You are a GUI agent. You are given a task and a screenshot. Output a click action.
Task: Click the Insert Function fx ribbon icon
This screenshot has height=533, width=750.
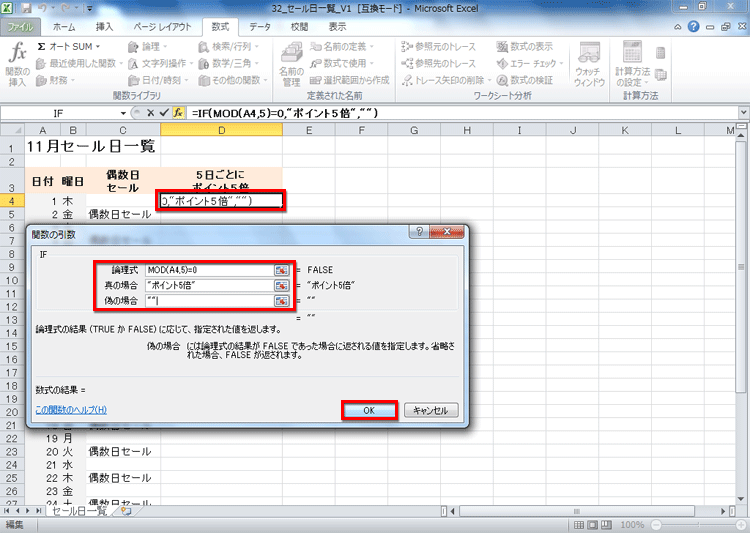[x=18, y=64]
